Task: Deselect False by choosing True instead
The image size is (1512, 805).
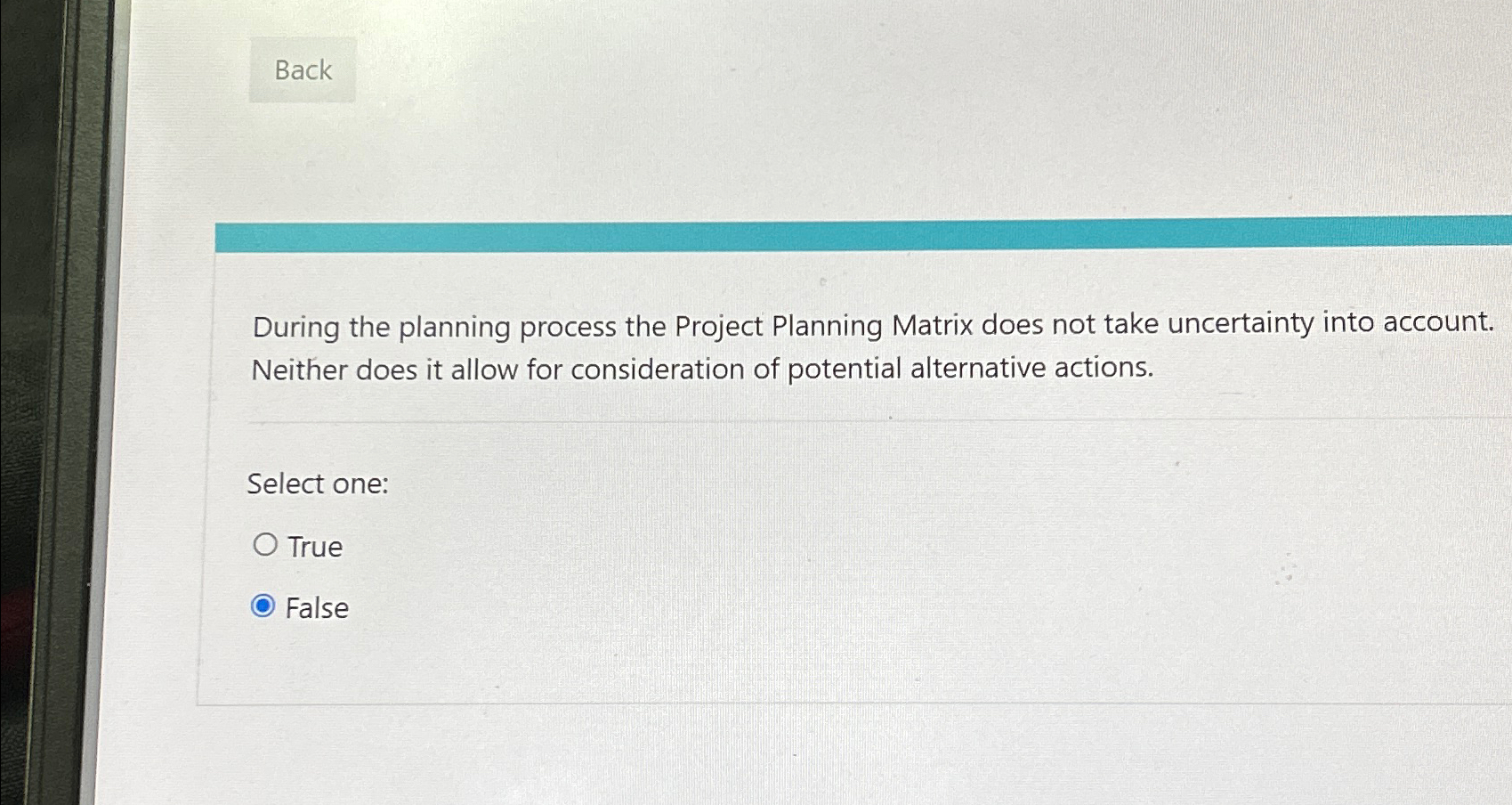Action: tap(265, 544)
